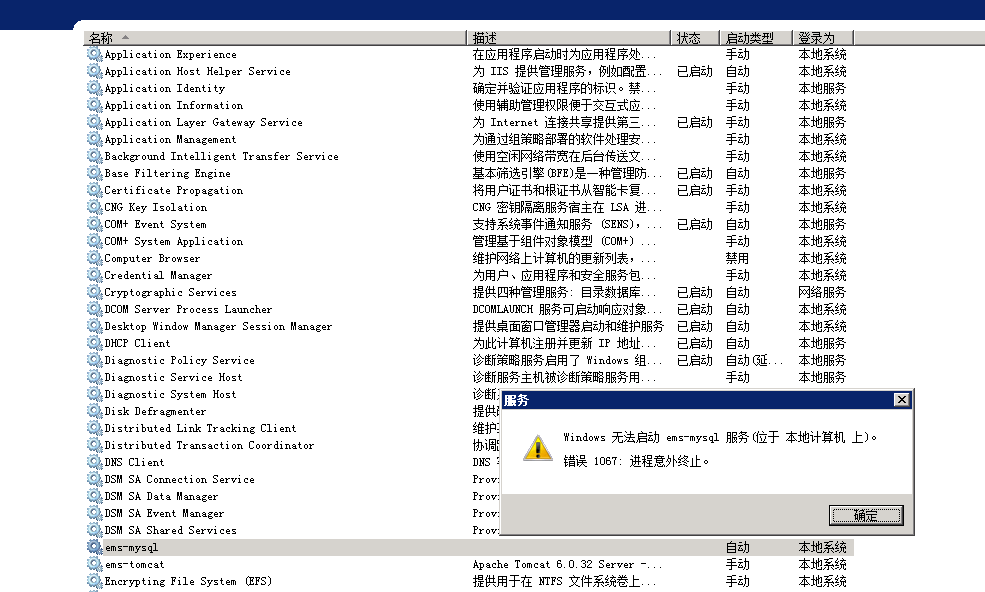Select the Distributed Link Tracking Client row
The image size is (985, 592).
pos(292,428)
